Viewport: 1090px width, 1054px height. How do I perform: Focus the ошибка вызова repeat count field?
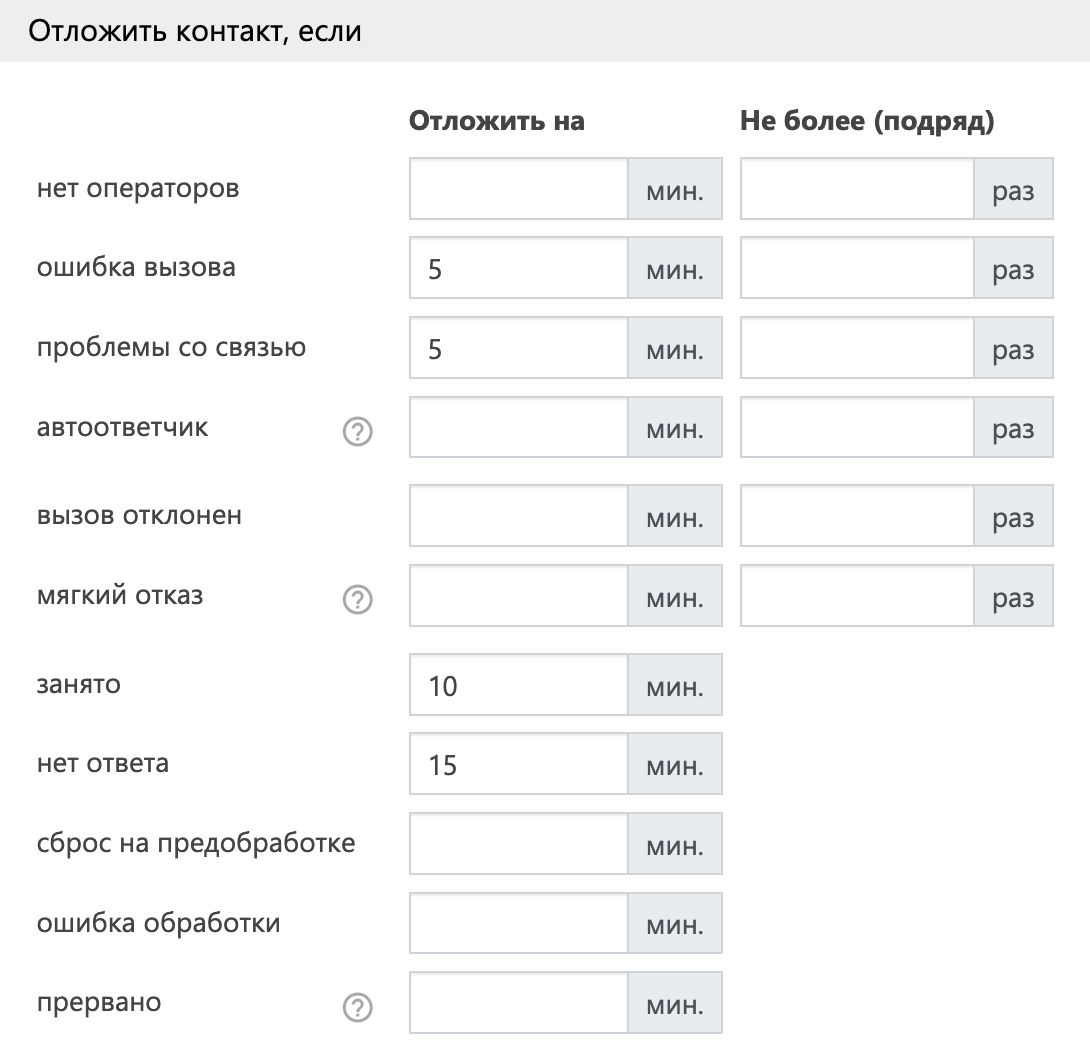point(857,269)
